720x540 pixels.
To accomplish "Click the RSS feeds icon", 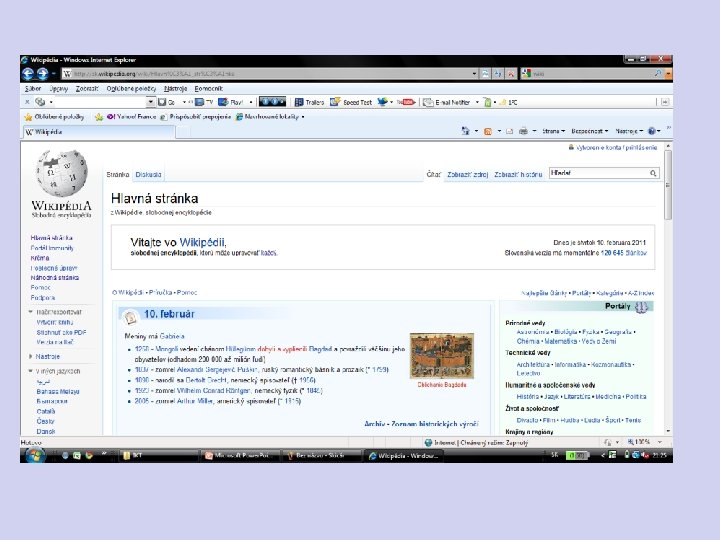I will tap(488, 131).
